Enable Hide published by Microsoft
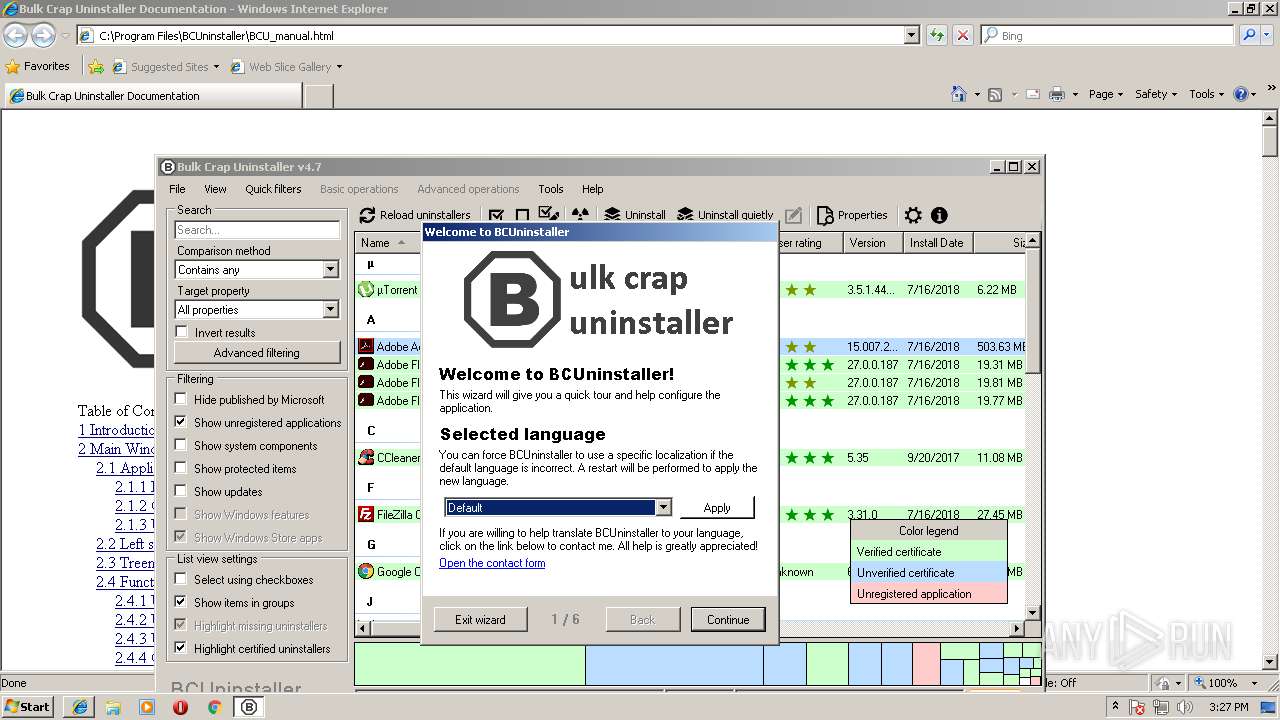Image resolution: width=1280 pixels, height=720 pixels. click(181, 399)
